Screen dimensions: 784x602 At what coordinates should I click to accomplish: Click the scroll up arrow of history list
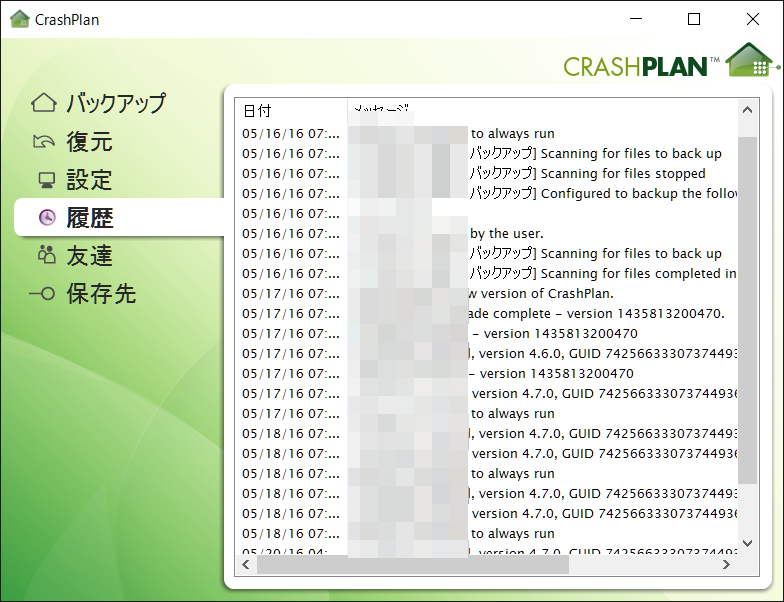coord(748,110)
